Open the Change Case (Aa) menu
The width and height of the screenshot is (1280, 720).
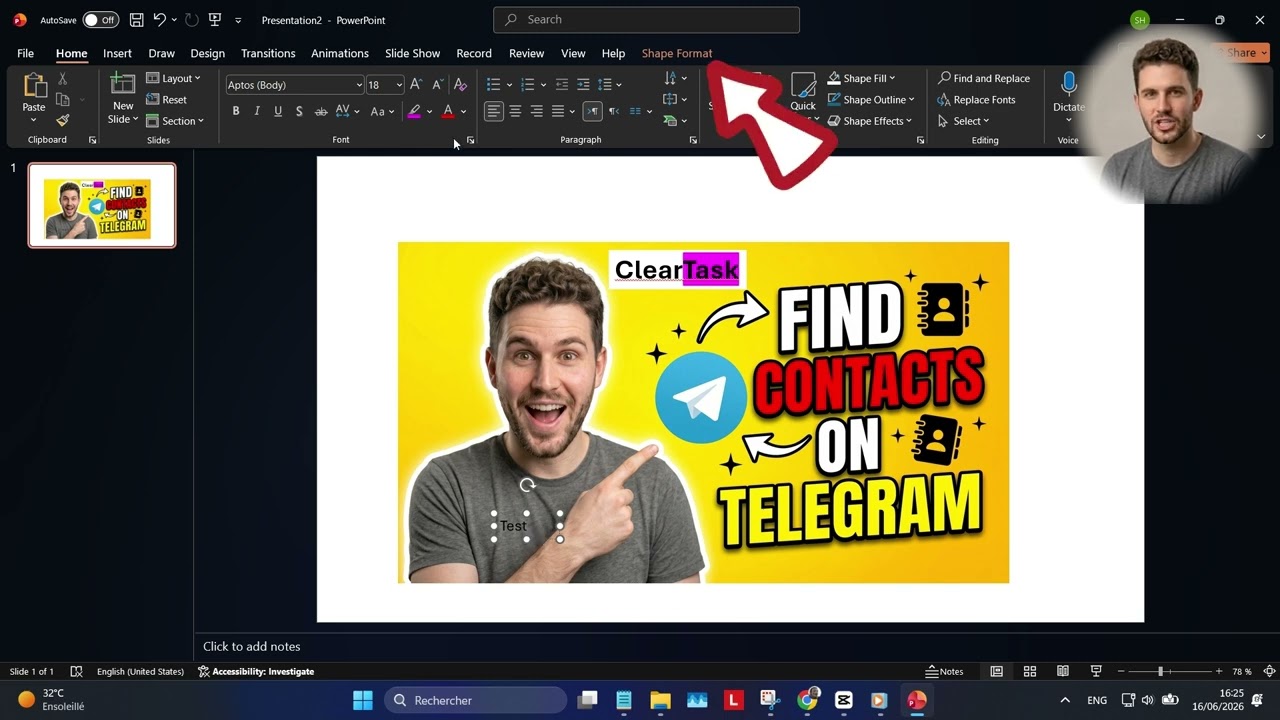pyautogui.click(x=382, y=111)
